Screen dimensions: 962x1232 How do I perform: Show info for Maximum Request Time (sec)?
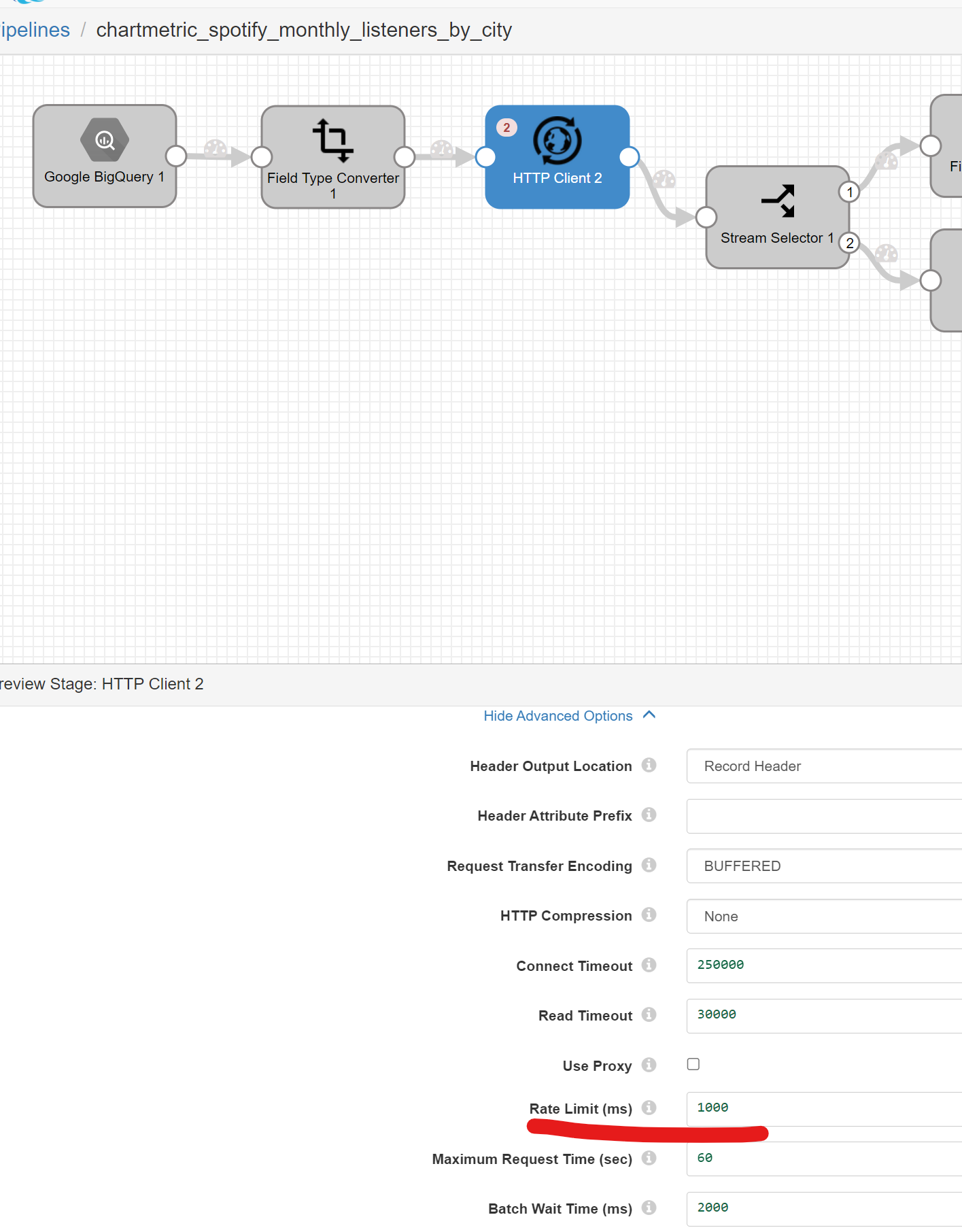(649, 1158)
